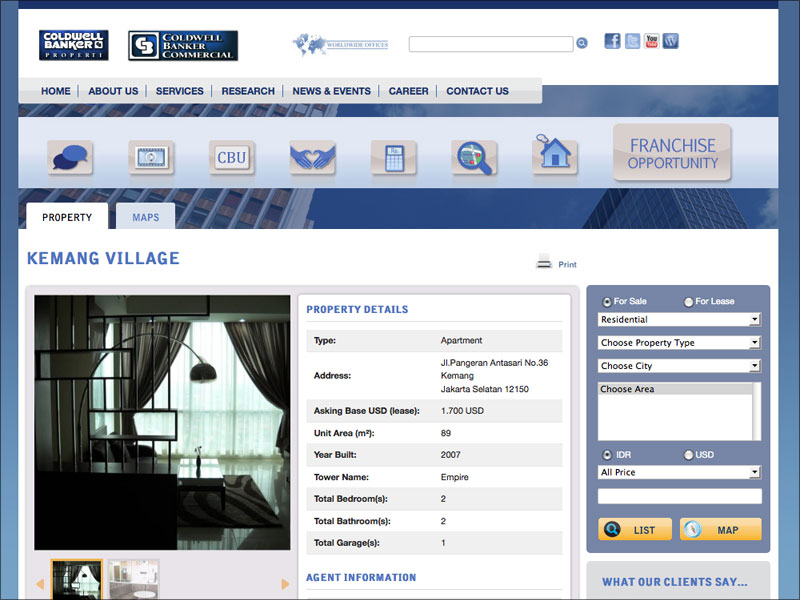Open the mortgage calculator icon
800x600 pixels.
pyautogui.click(x=393, y=158)
